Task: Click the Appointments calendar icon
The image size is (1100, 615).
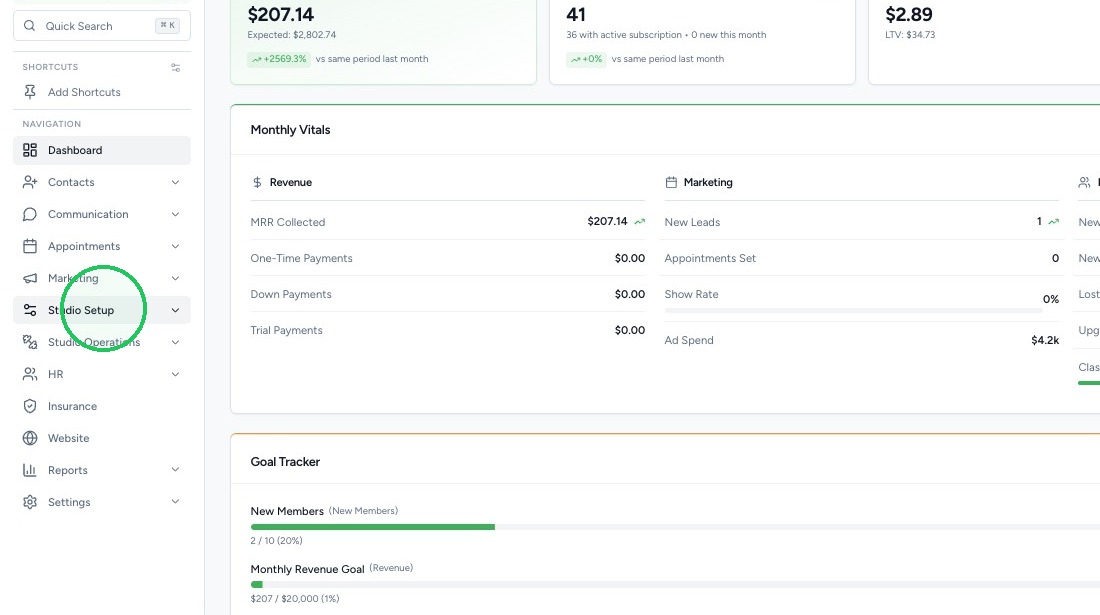Action: click(29, 246)
